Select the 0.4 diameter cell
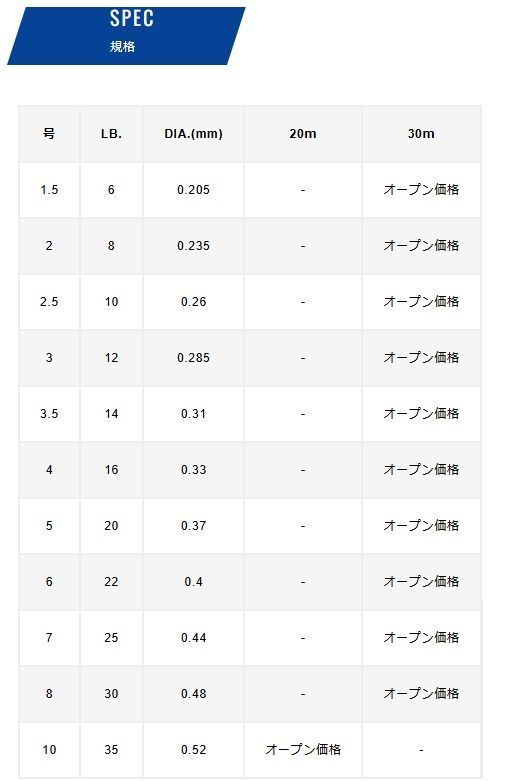508x781 pixels. [194, 582]
